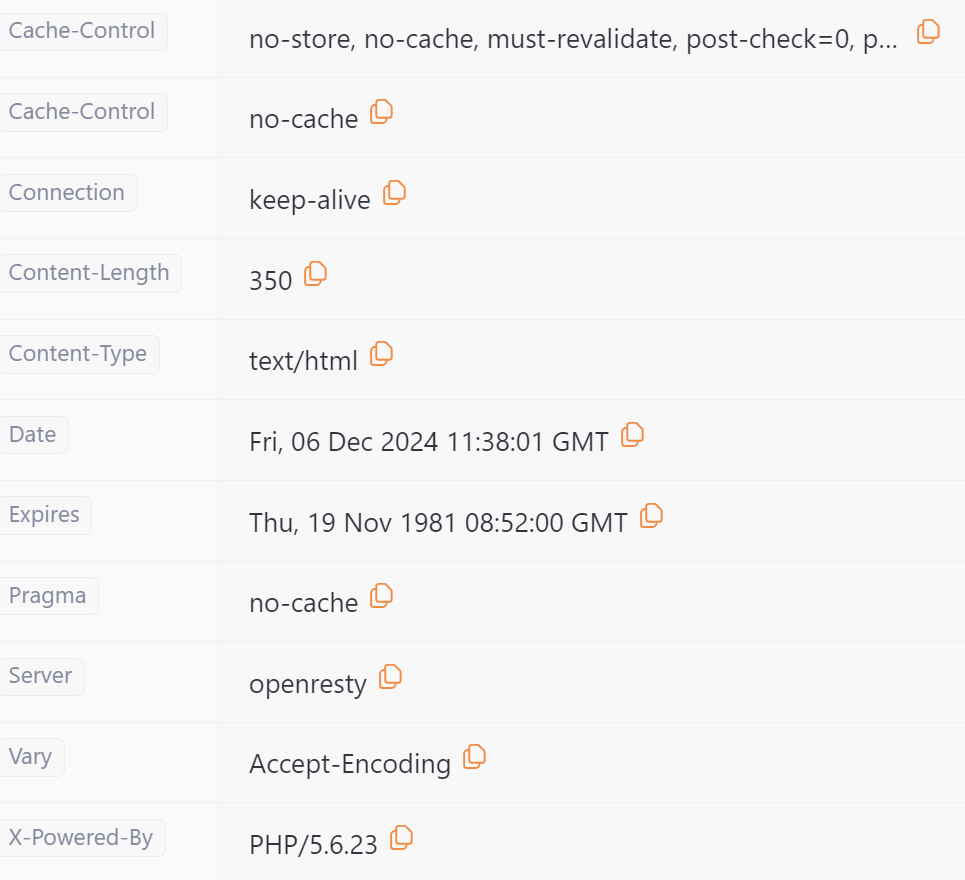Click the openresty server value text
Image resolution: width=965 pixels, height=880 pixels.
[x=308, y=684]
